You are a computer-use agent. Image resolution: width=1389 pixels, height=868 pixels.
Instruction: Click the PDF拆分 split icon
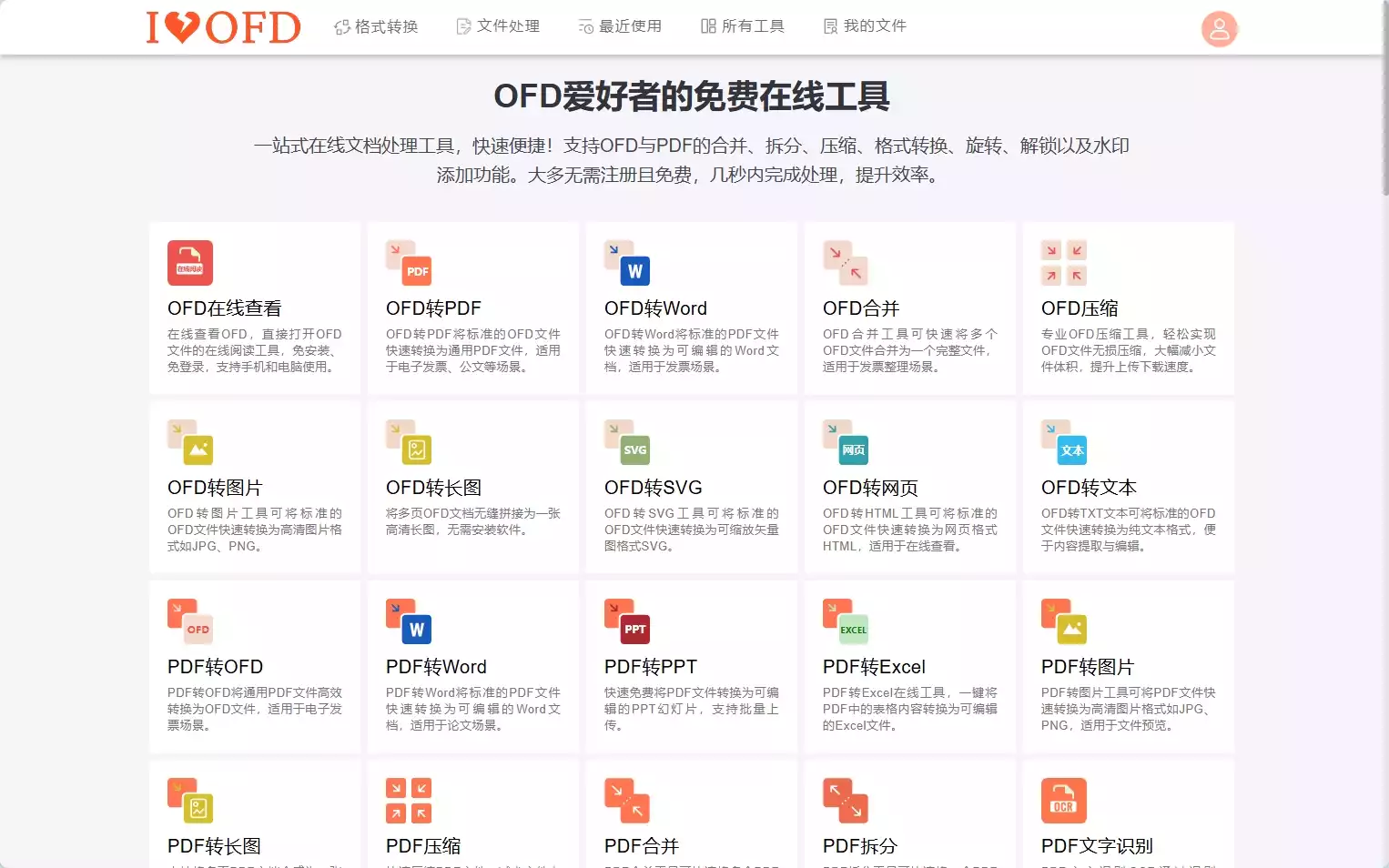click(x=846, y=801)
